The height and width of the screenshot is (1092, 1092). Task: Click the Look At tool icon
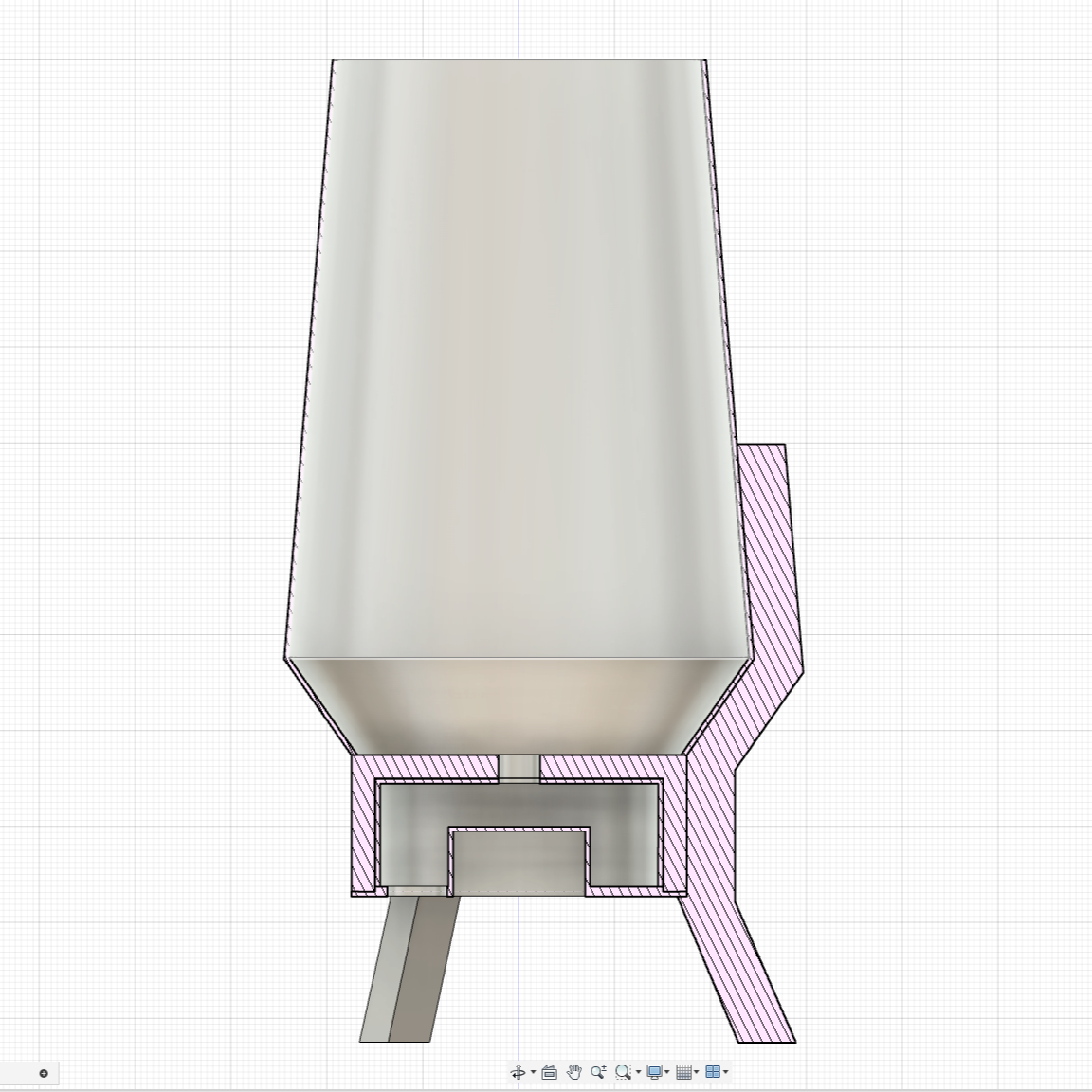(549, 1072)
